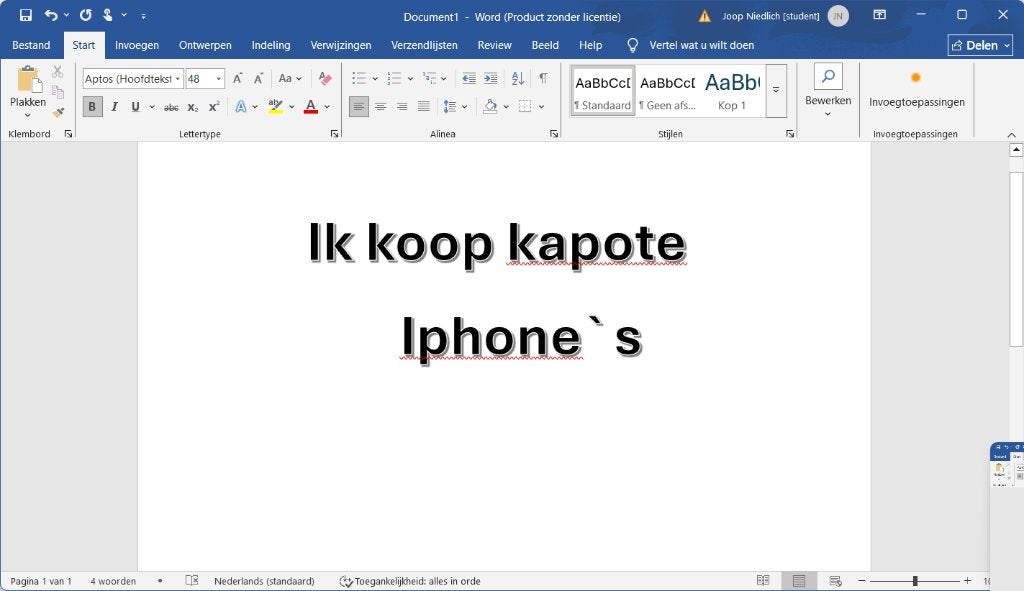Open the font name dropdown
1024x591 pixels.
click(178, 79)
